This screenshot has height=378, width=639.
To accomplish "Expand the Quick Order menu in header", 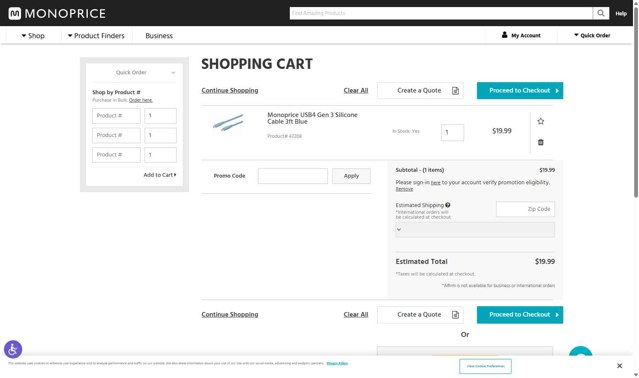I will (592, 35).
